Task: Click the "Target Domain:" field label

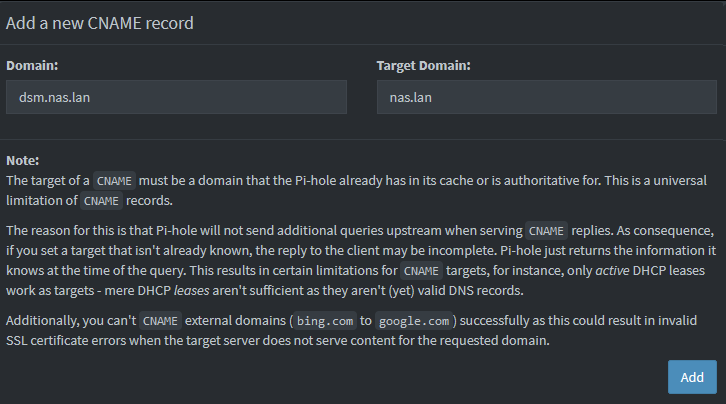Action: click(x=424, y=66)
